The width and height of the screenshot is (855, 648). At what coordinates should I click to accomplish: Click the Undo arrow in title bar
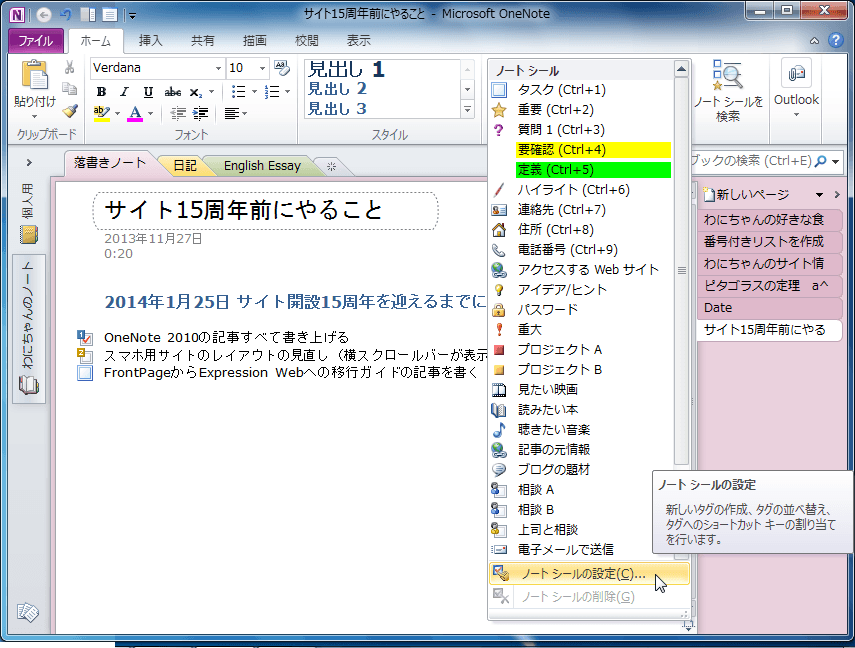click(x=66, y=15)
